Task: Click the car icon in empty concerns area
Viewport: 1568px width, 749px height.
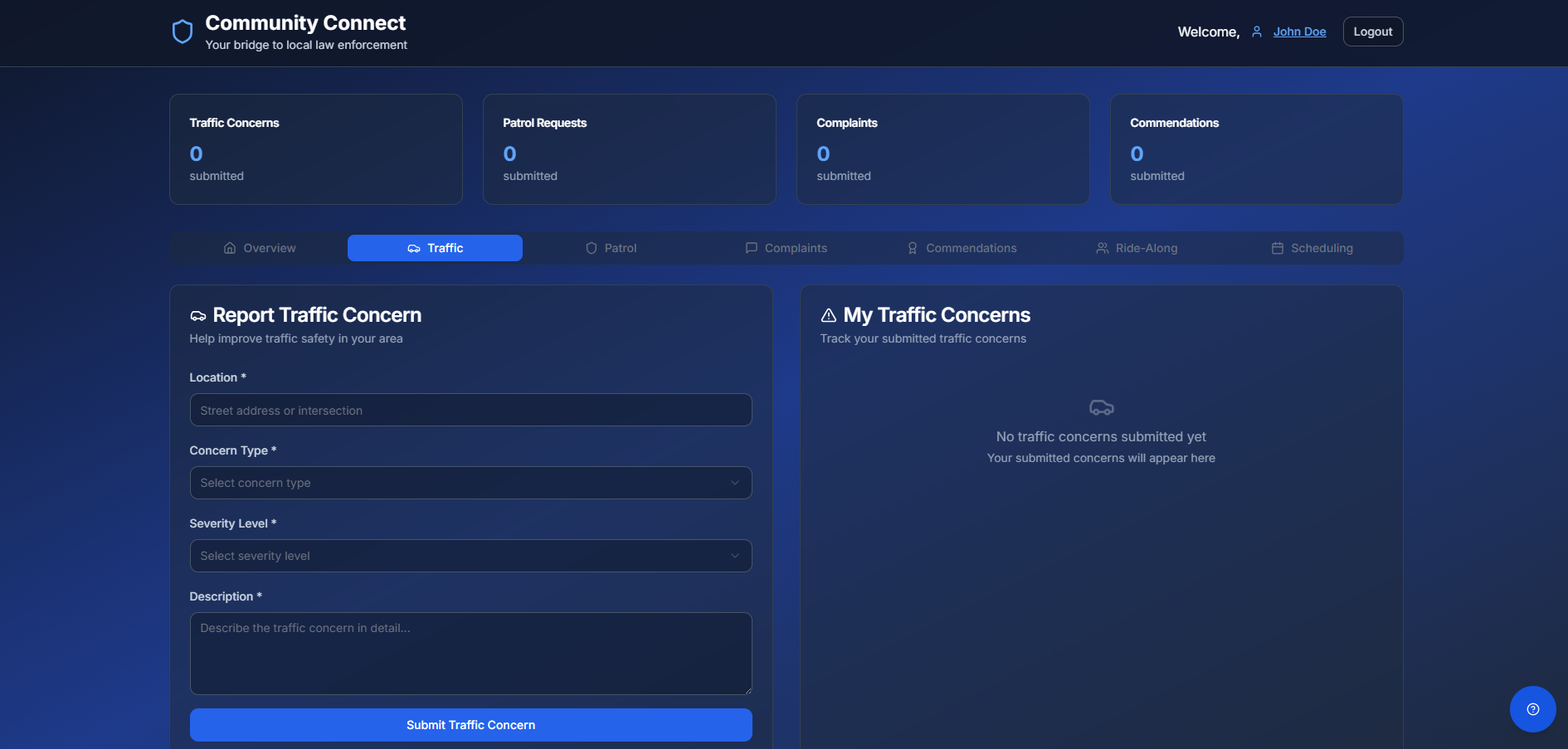Action: click(1101, 407)
